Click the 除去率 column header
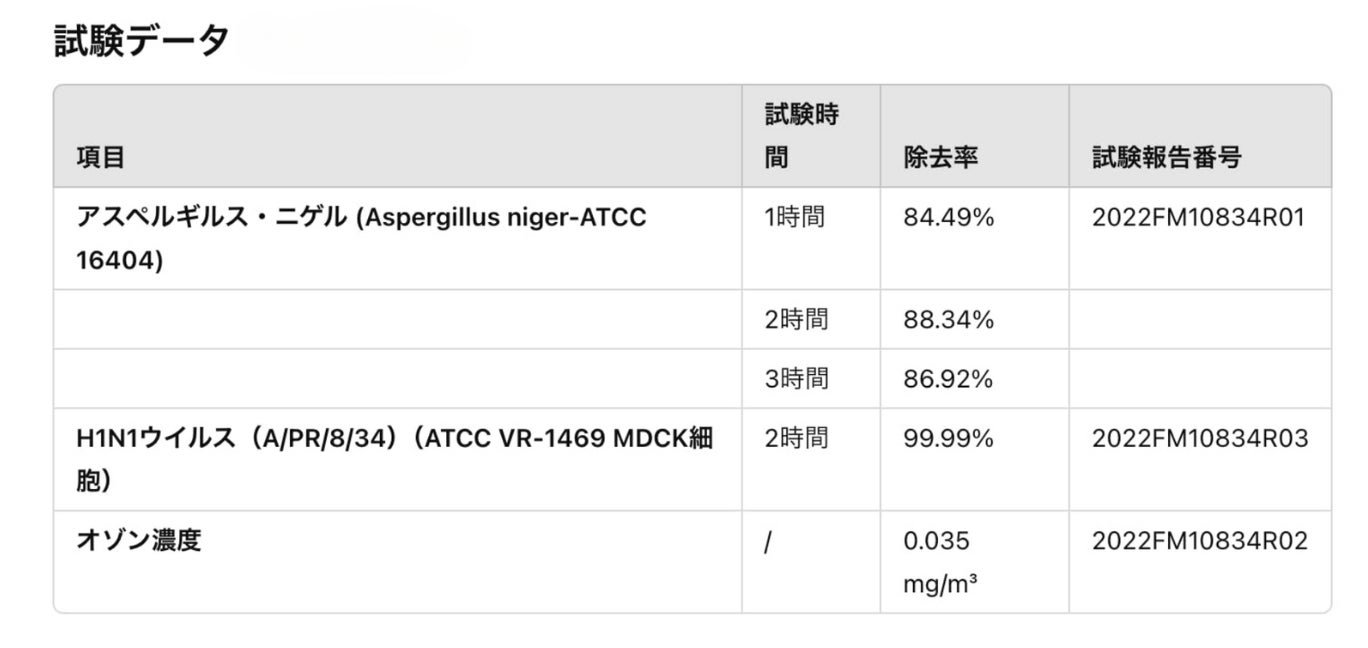Image resolution: width=1368 pixels, height=648 pixels. 940,158
